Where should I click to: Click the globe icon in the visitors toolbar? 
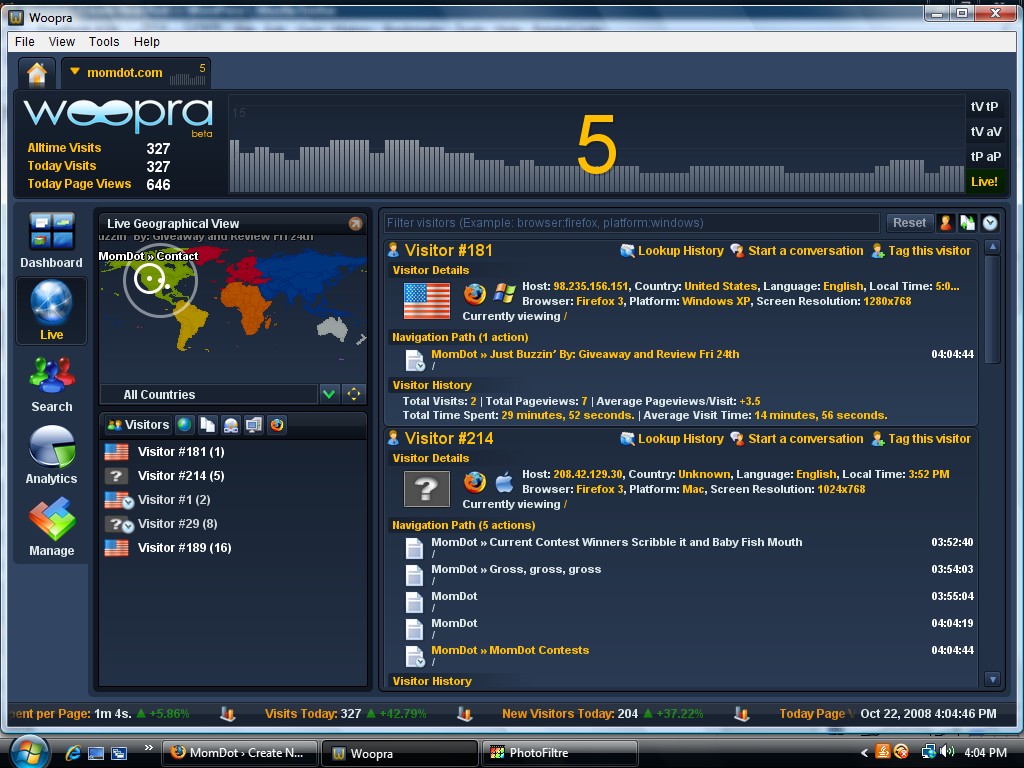pos(185,424)
